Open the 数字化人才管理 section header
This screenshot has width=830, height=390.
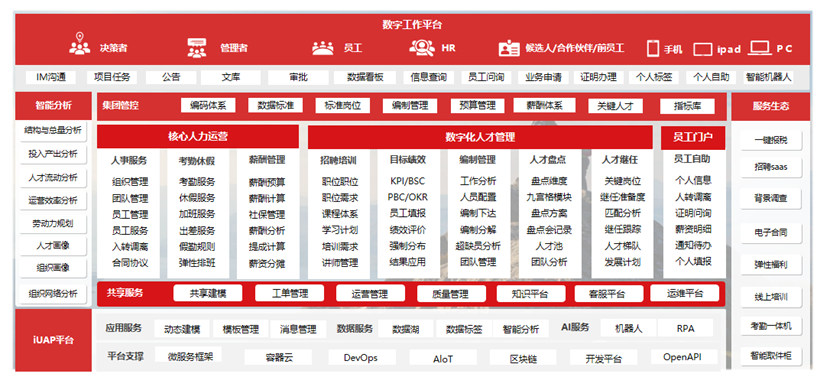tap(480, 138)
